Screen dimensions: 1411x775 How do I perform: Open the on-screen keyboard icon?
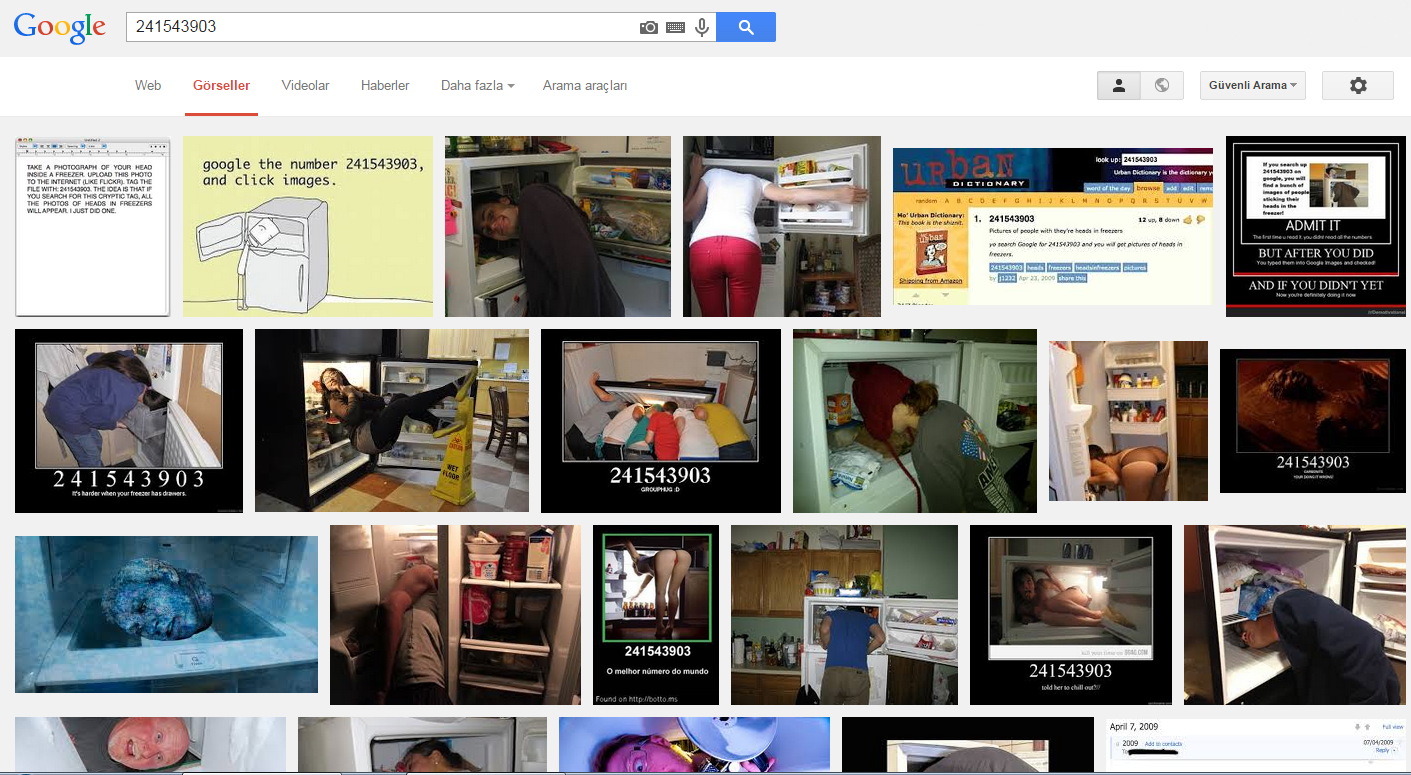coord(675,28)
